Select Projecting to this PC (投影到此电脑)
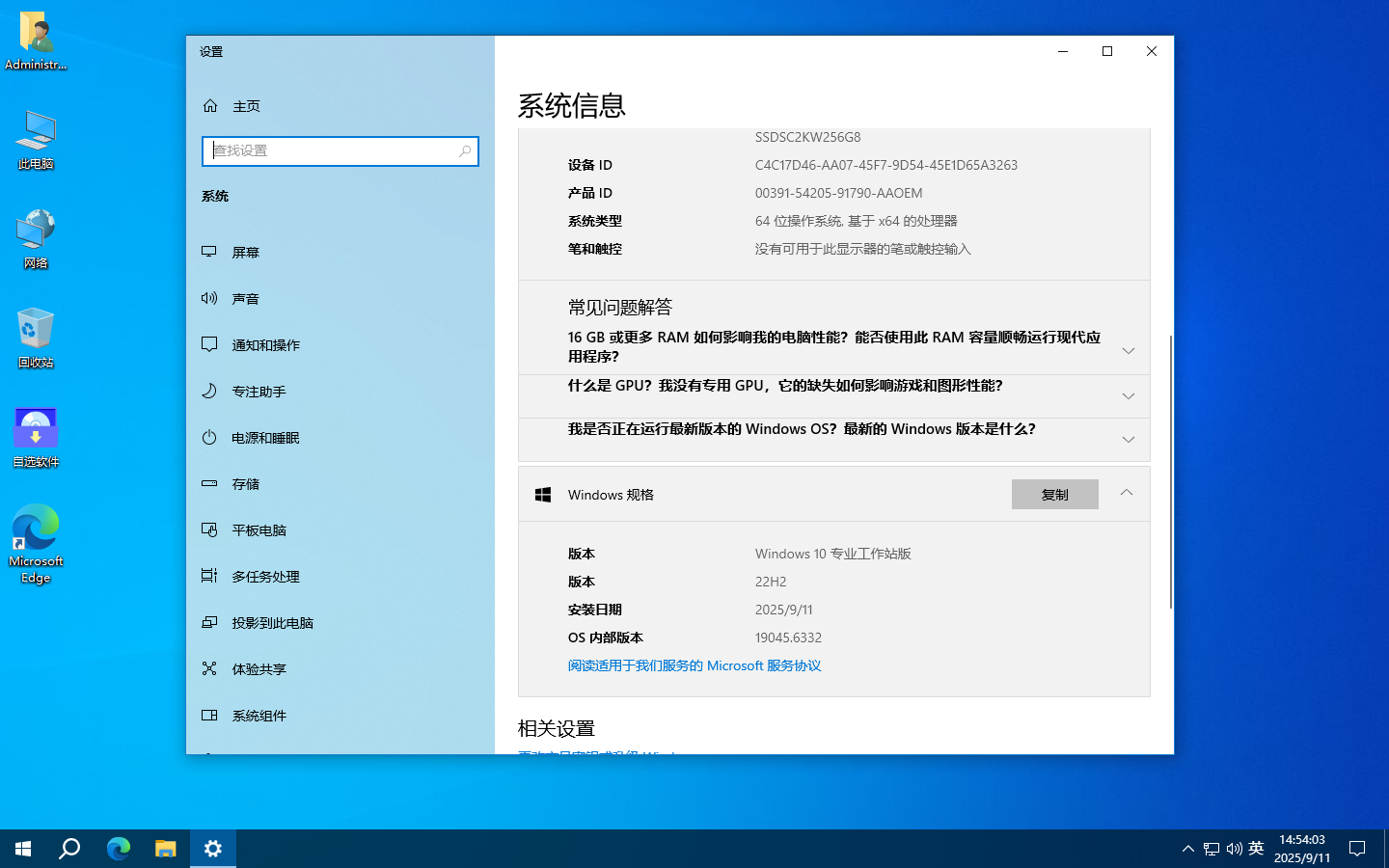Screen dimensions: 1389x868 [272, 623]
